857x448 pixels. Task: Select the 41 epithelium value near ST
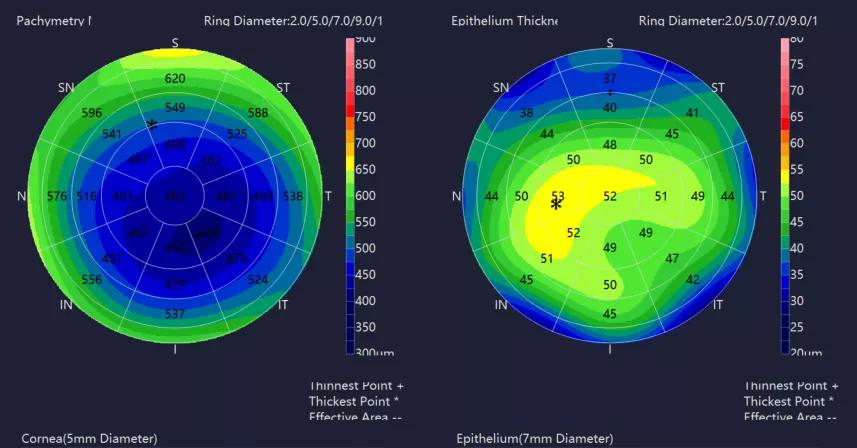(x=692, y=113)
